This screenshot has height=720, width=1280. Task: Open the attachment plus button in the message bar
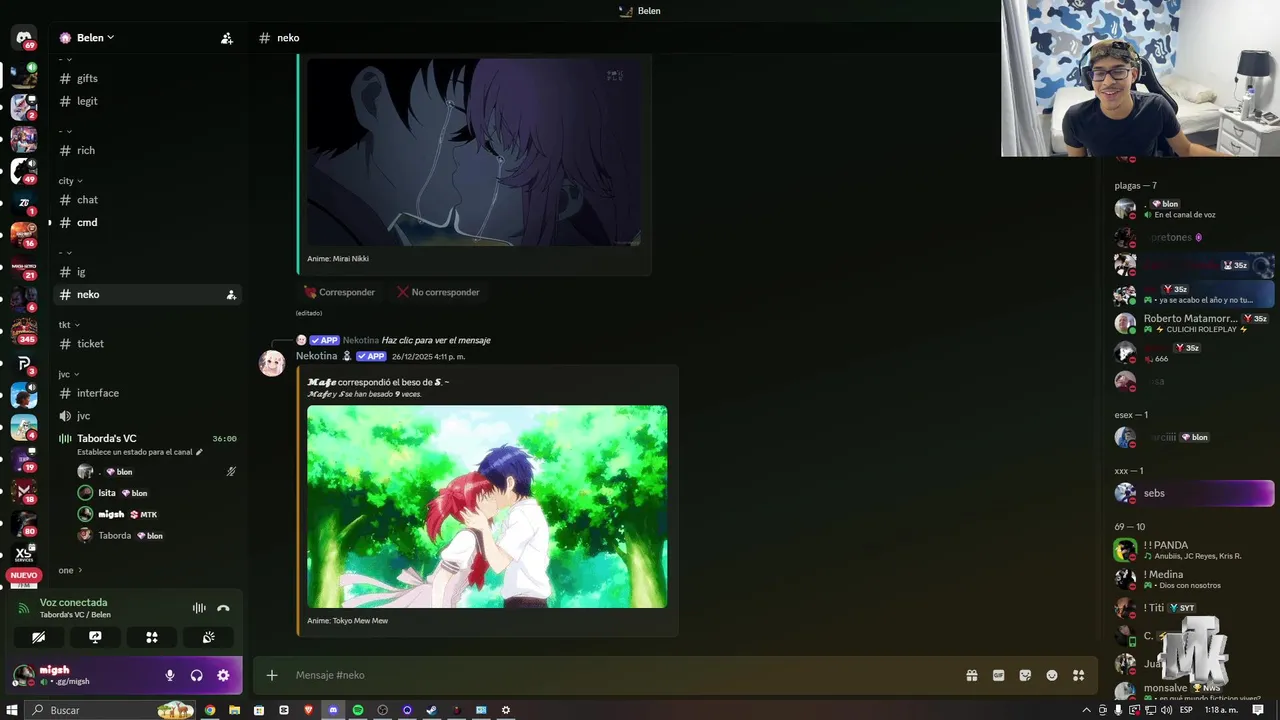(271, 675)
